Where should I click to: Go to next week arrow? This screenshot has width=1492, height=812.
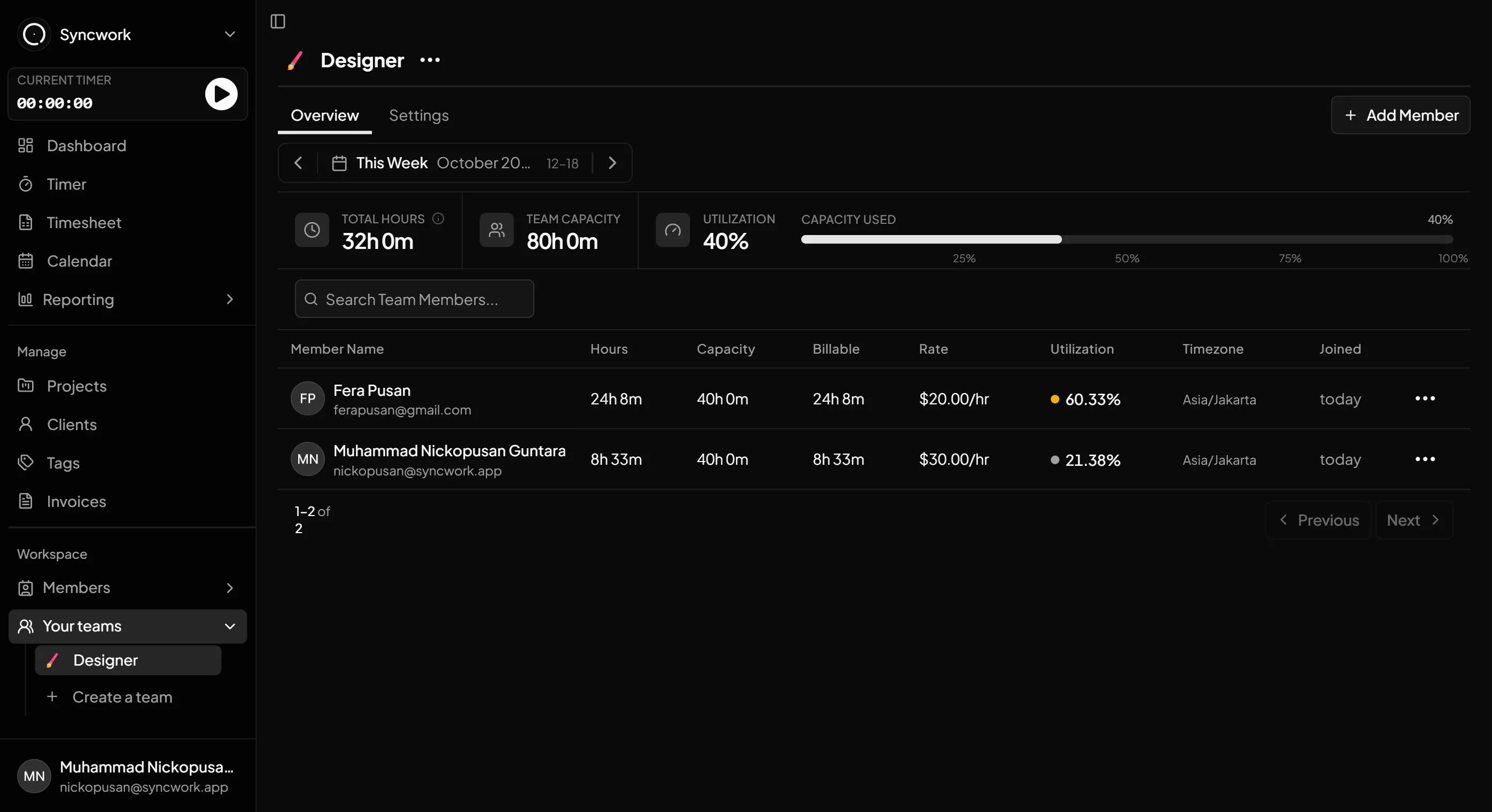[x=612, y=163]
